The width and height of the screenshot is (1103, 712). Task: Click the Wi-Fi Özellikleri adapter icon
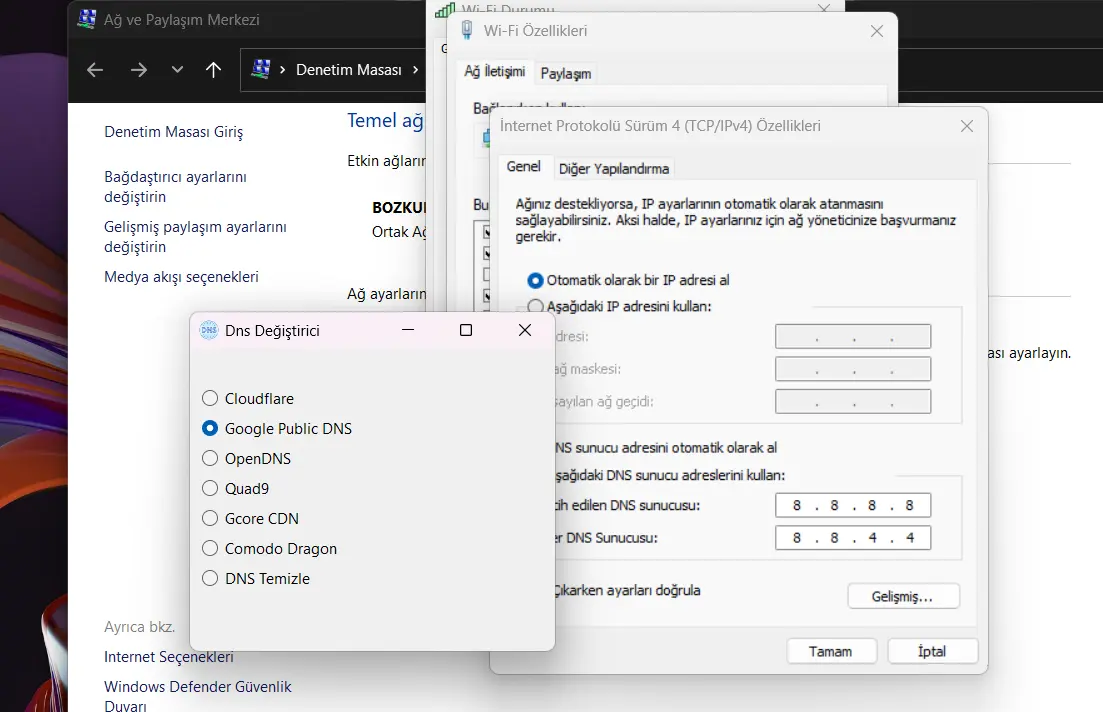tap(466, 30)
